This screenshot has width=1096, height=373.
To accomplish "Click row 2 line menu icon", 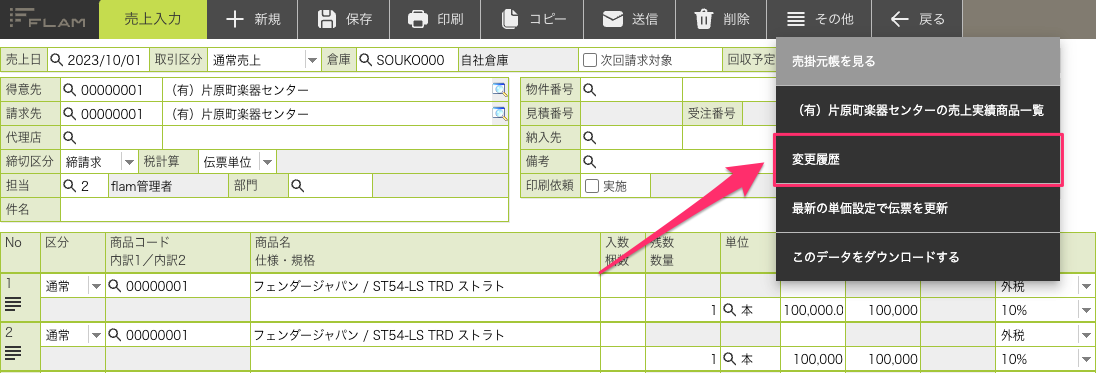I will (14, 352).
